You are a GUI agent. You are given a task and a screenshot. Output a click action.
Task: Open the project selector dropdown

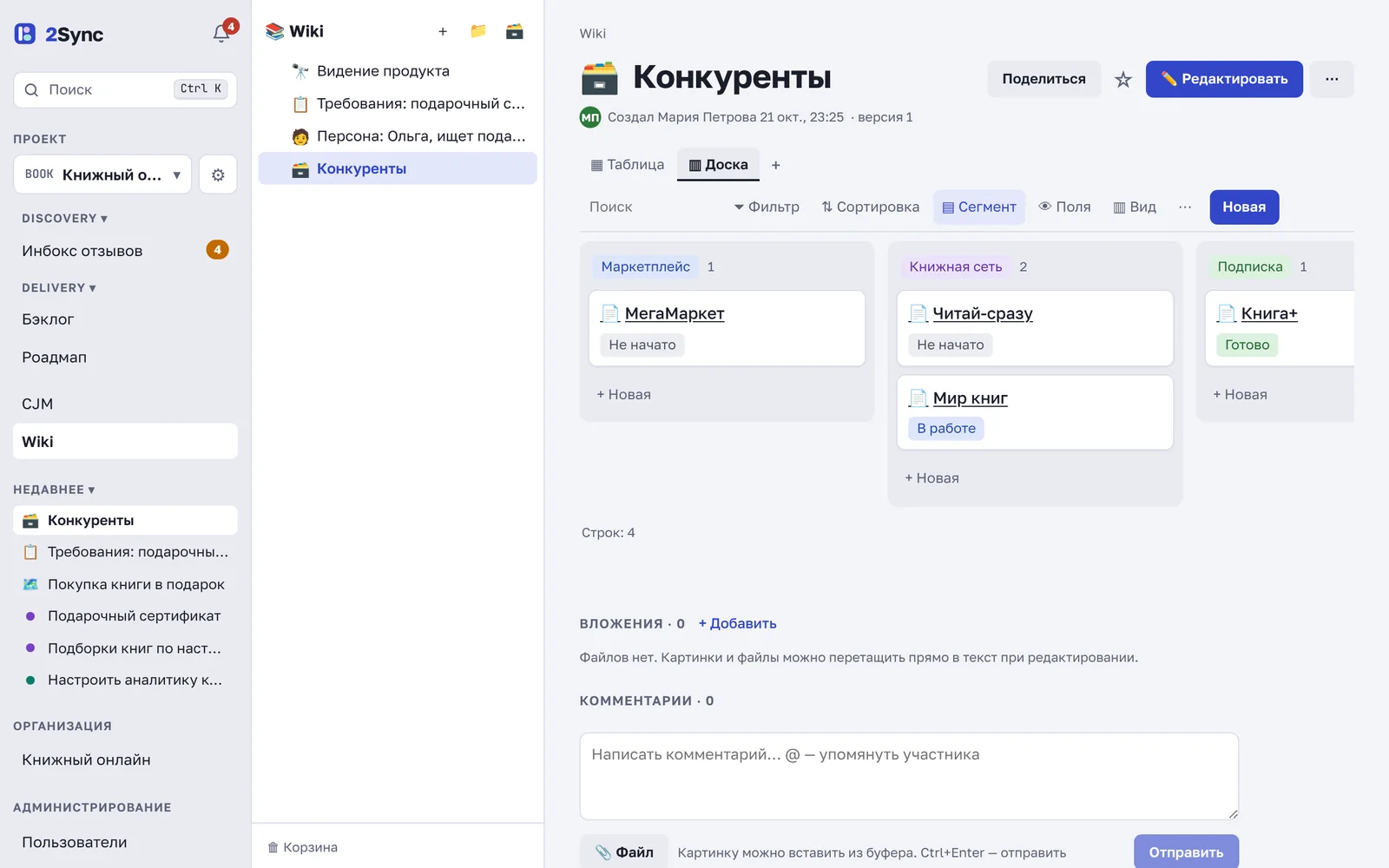(102, 174)
